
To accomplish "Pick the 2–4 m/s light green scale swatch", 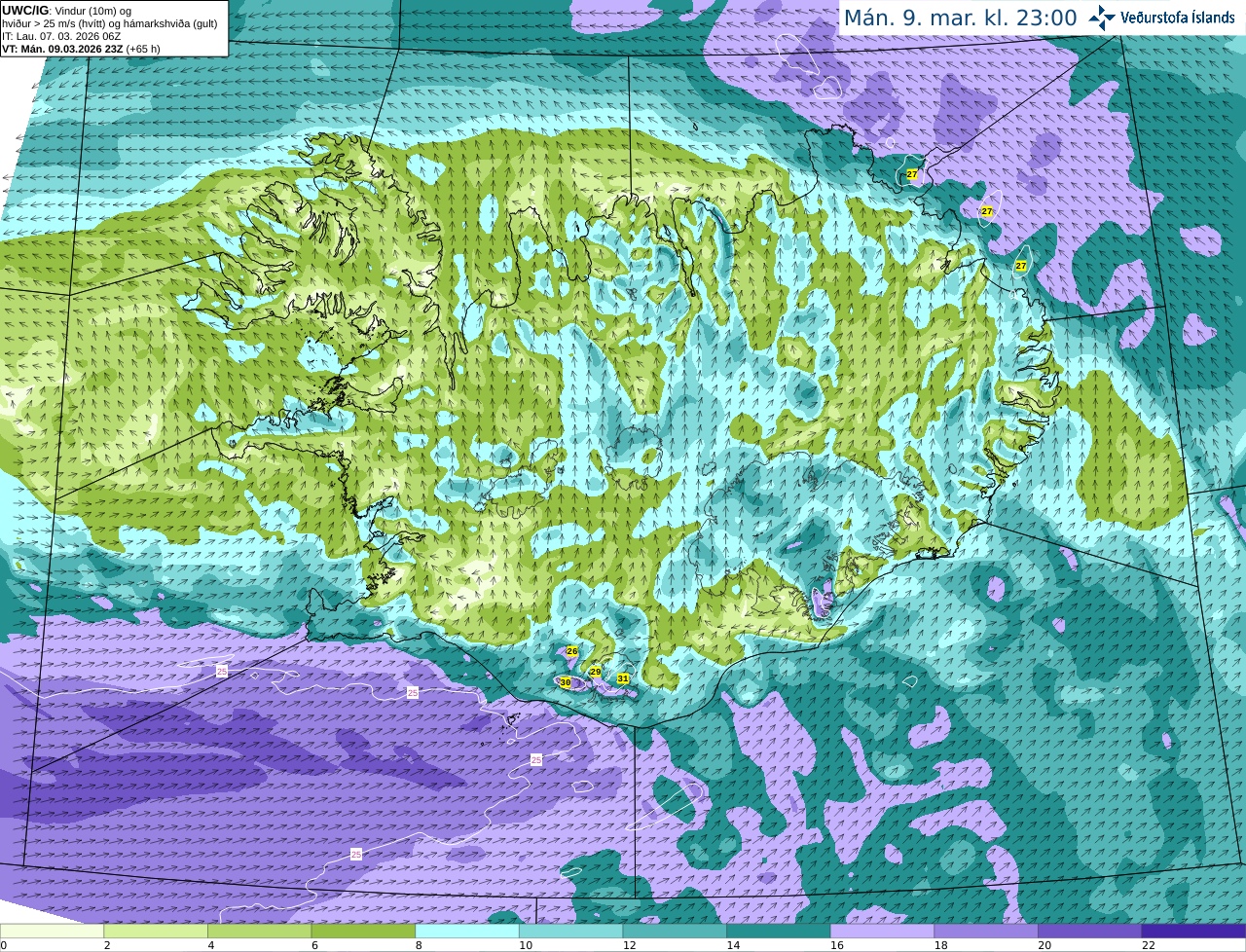I will coord(156,931).
